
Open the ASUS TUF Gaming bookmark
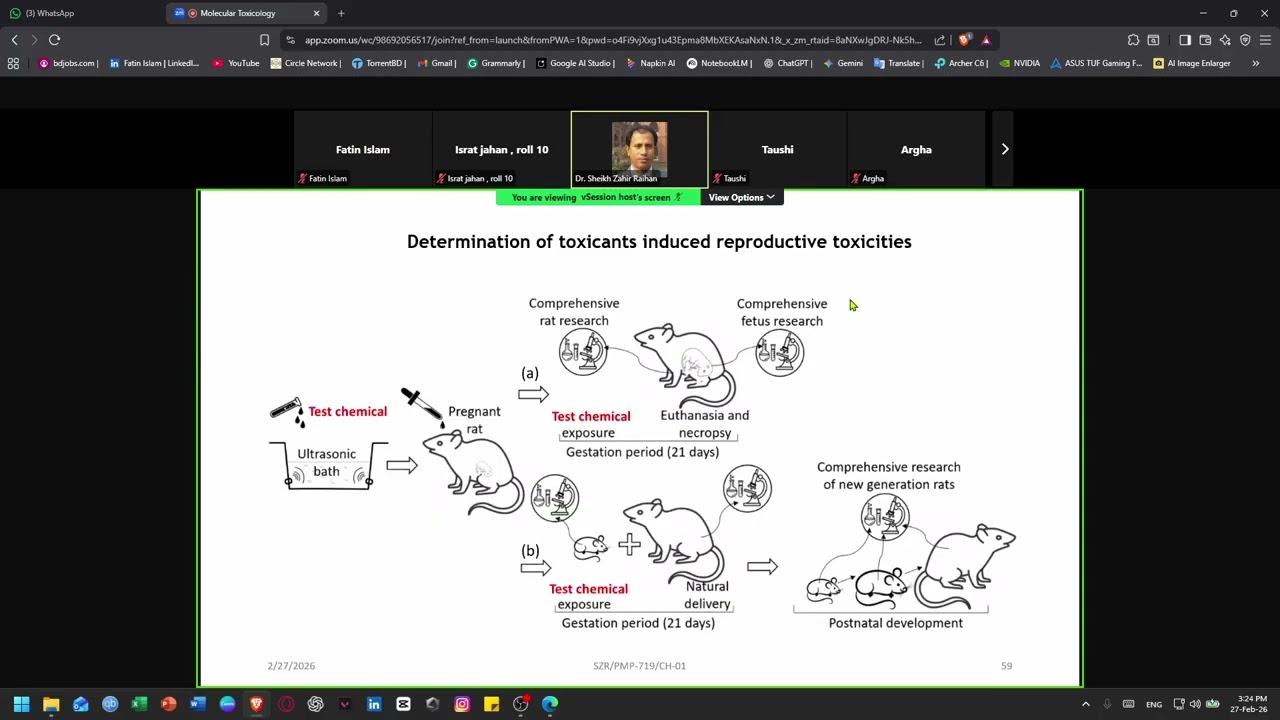[x=1096, y=63]
